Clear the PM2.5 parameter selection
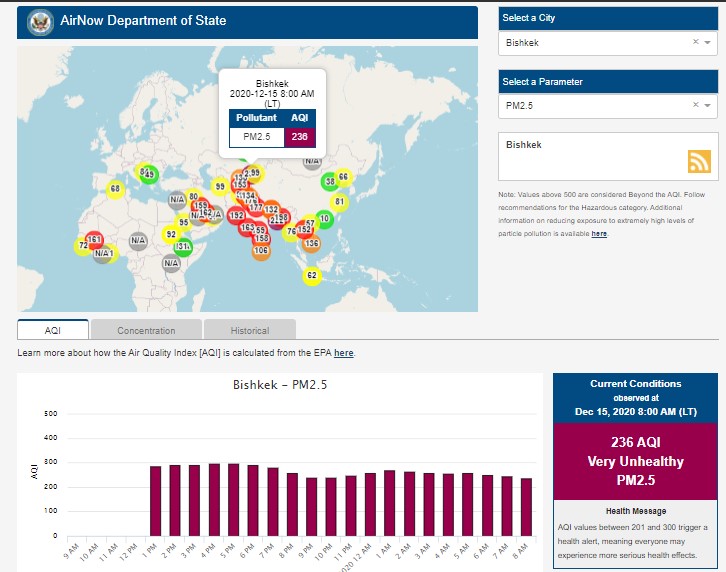Image resolution: width=726 pixels, height=572 pixels. click(x=695, y=105)
